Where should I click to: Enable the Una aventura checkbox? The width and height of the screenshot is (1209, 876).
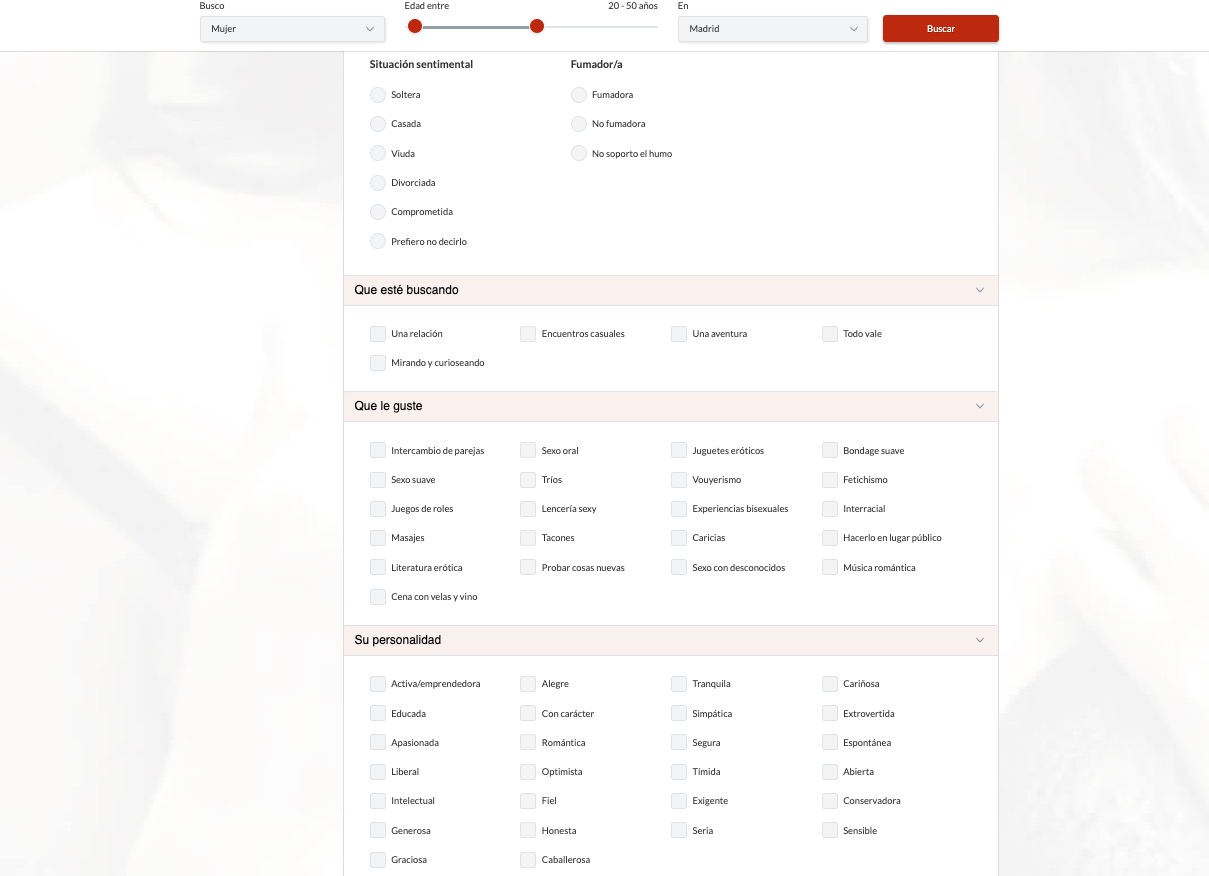(679, 334)
